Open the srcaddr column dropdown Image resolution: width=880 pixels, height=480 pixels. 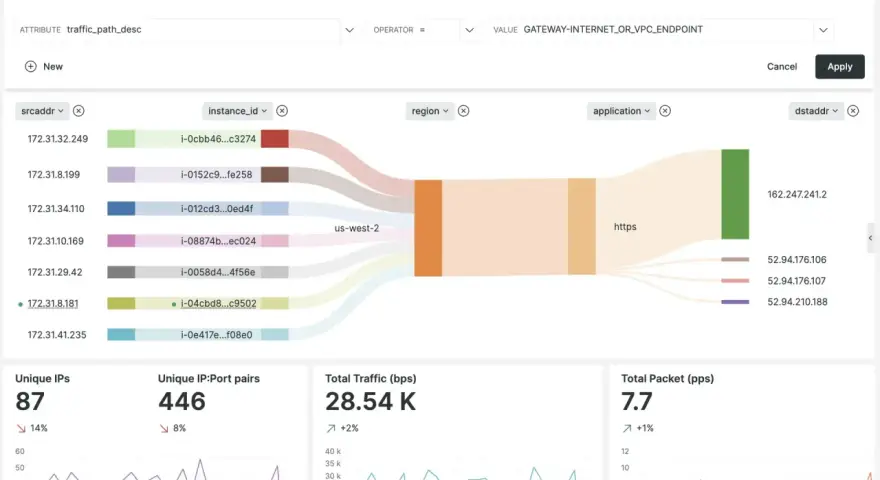pos(42,111)
